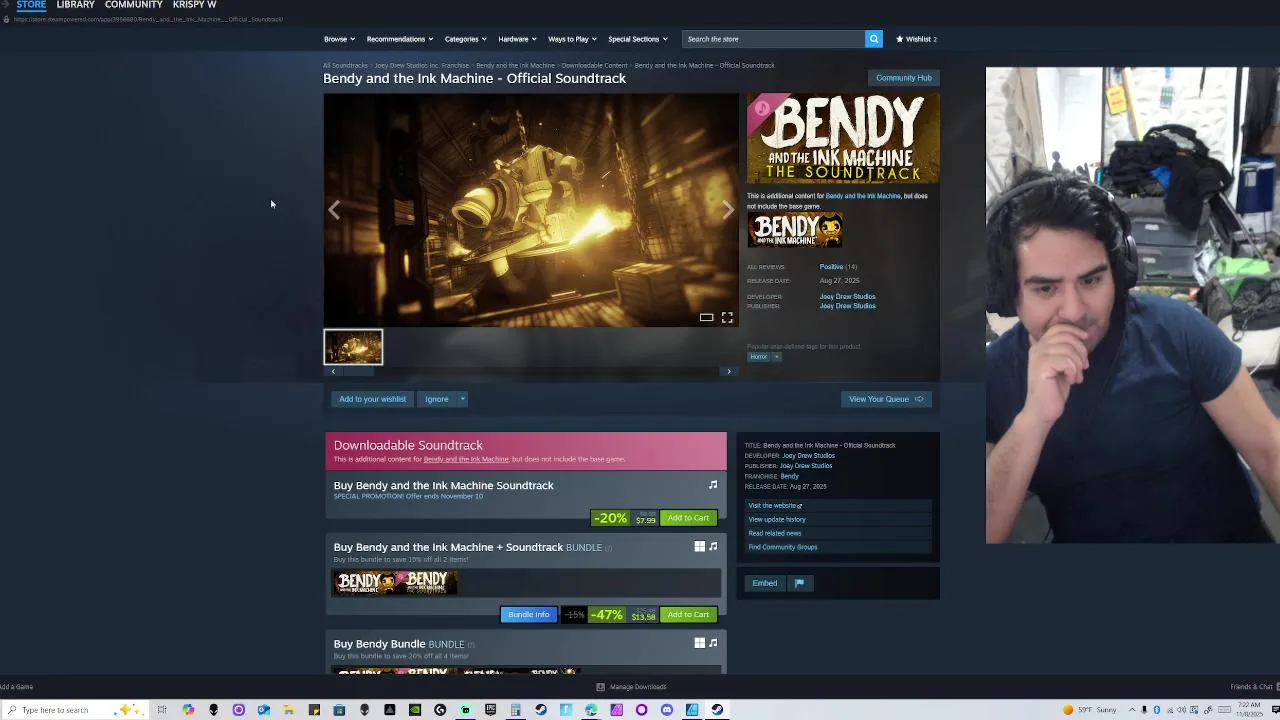The height and width of the screenshot is (720, 1280).
Task: Open the COMMUNITY tab
Action: pyautogui.click(x=133, y=5)
